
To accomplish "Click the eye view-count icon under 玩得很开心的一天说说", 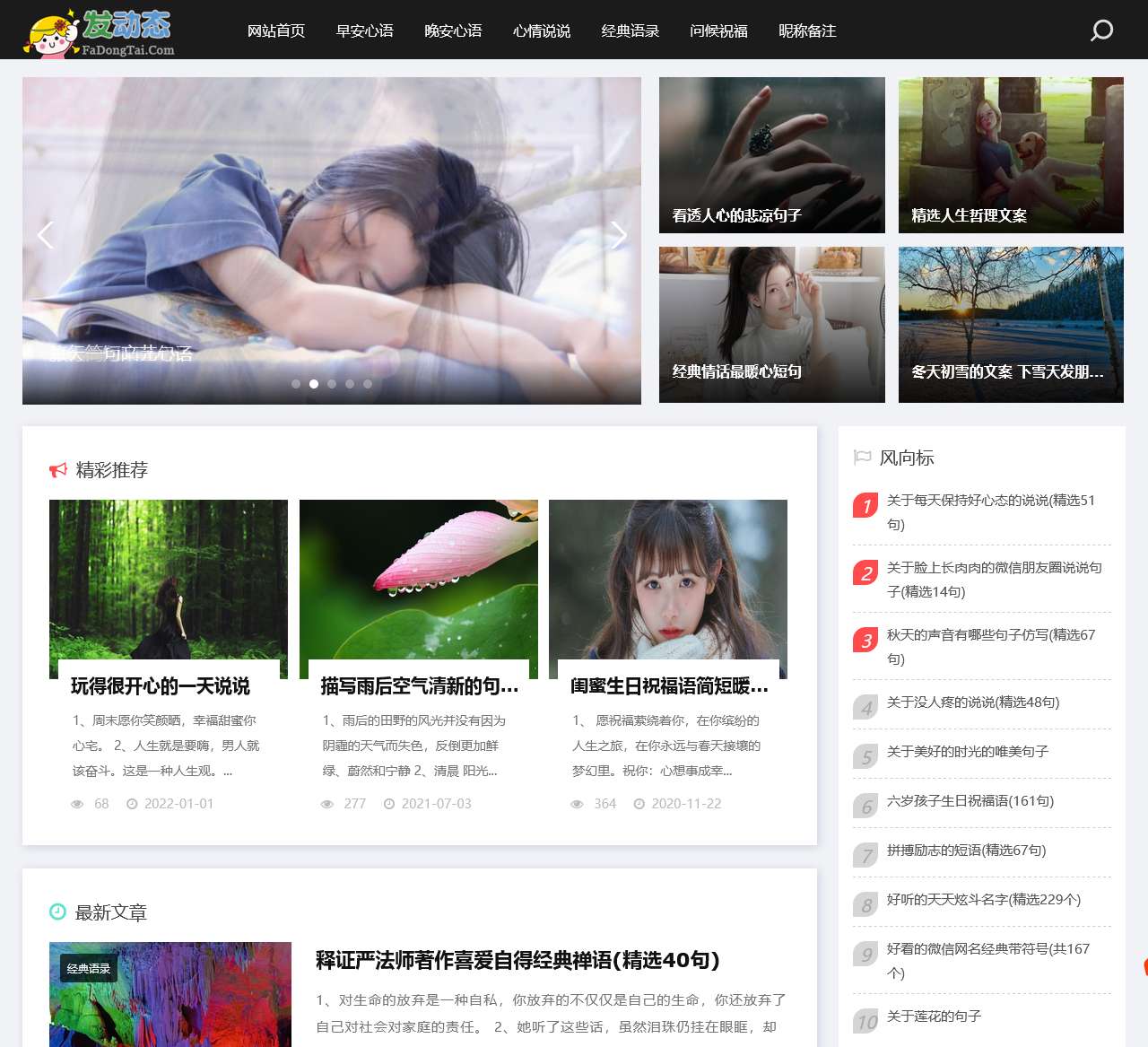I will pyautogui.click(x=77, y=804).
